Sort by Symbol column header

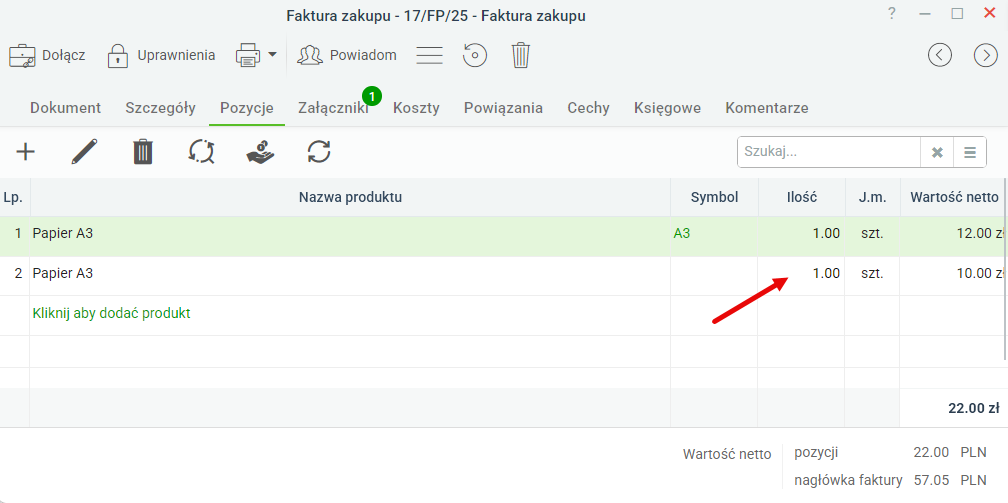pyautogui.click(x=714, y=197)
